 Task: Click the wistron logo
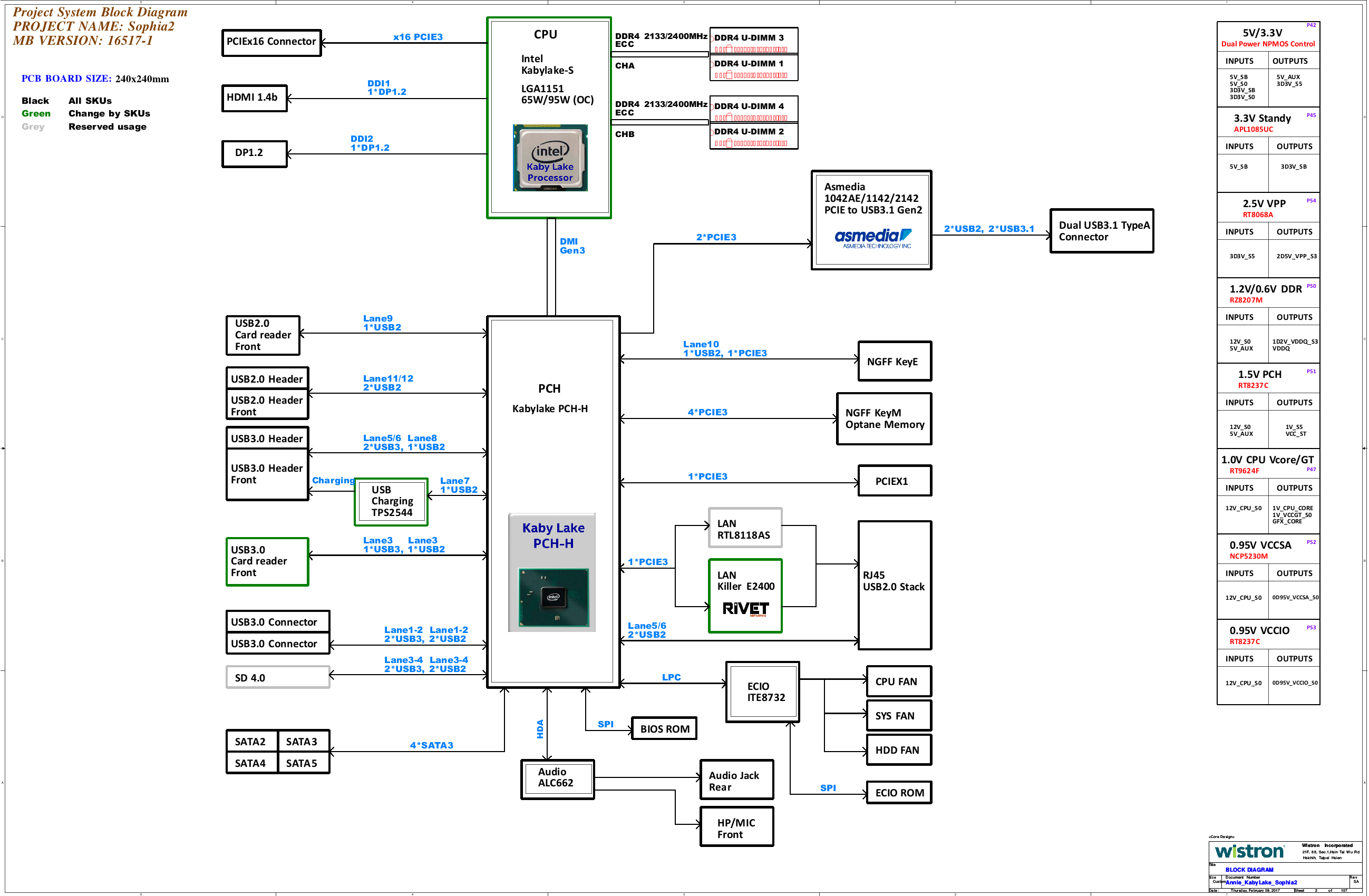[x=1249, y=851]
